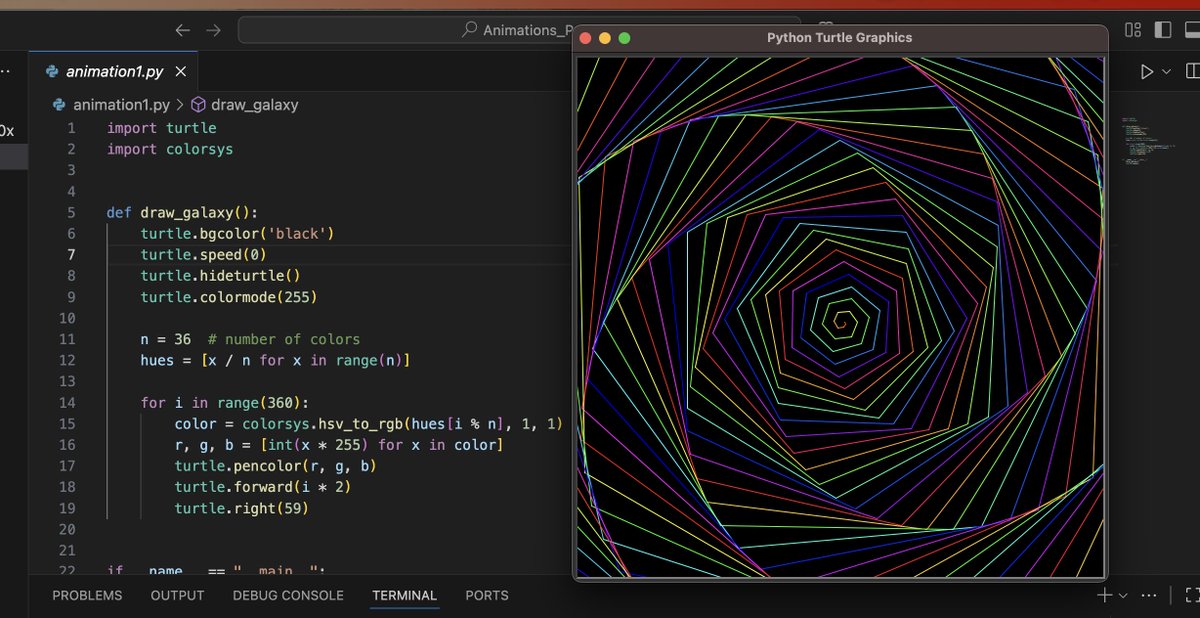The height and width of the screenshot is (618, 1200).
Task: Go forward with the right arrow
Action: (213, 30)
